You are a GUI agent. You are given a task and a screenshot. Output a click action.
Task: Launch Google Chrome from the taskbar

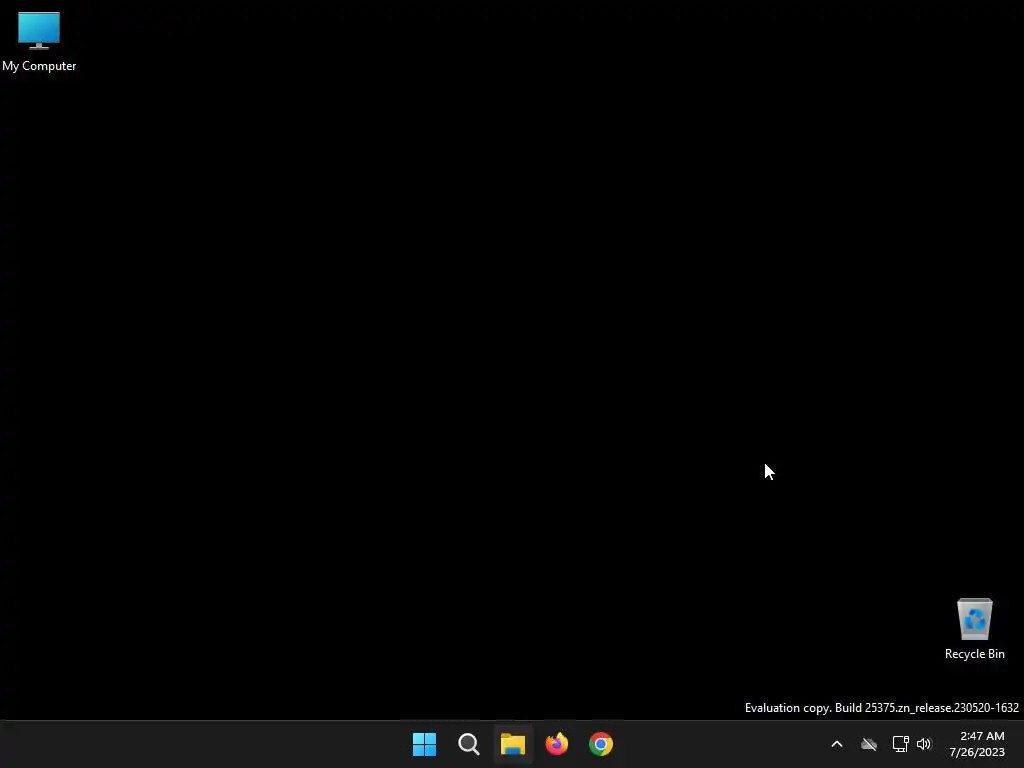tap(601, 744)
